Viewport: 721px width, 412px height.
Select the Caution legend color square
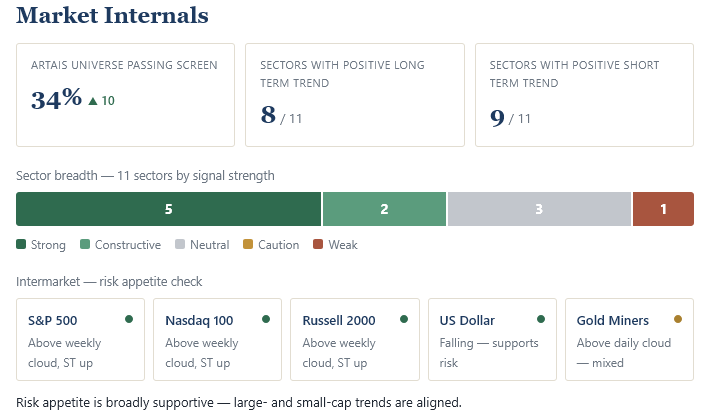[248, 244]
